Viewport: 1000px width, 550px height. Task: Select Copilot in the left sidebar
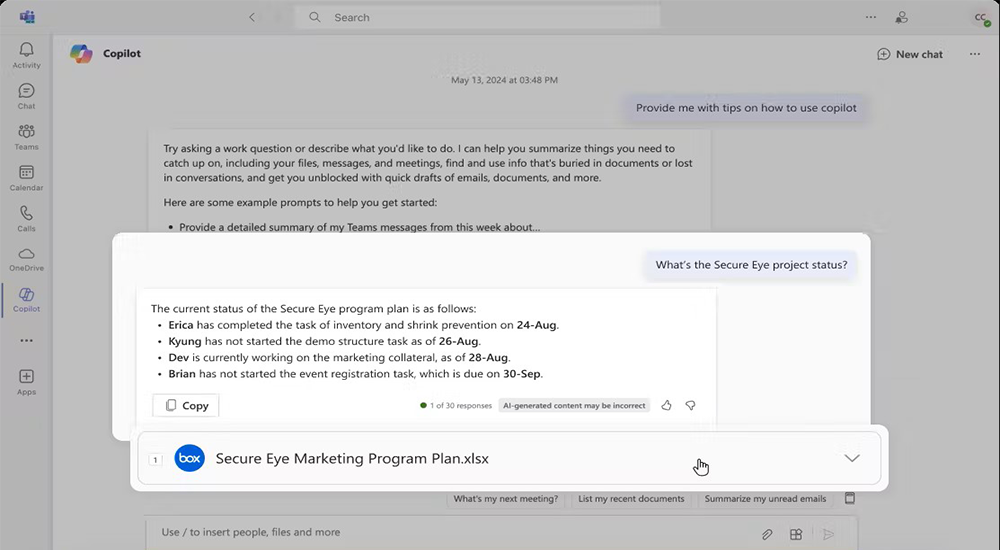point(26,299)
